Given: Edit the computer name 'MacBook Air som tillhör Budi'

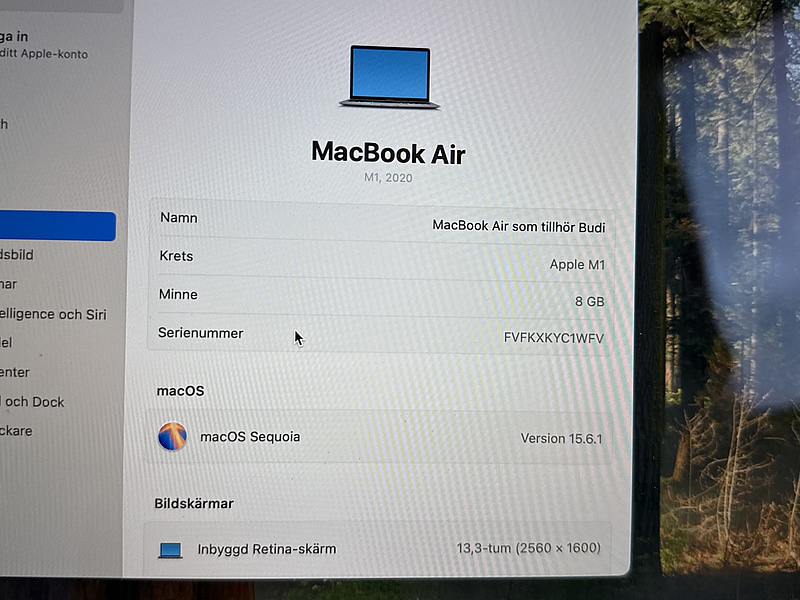Looking at the screenshot, I should [518, 226].
